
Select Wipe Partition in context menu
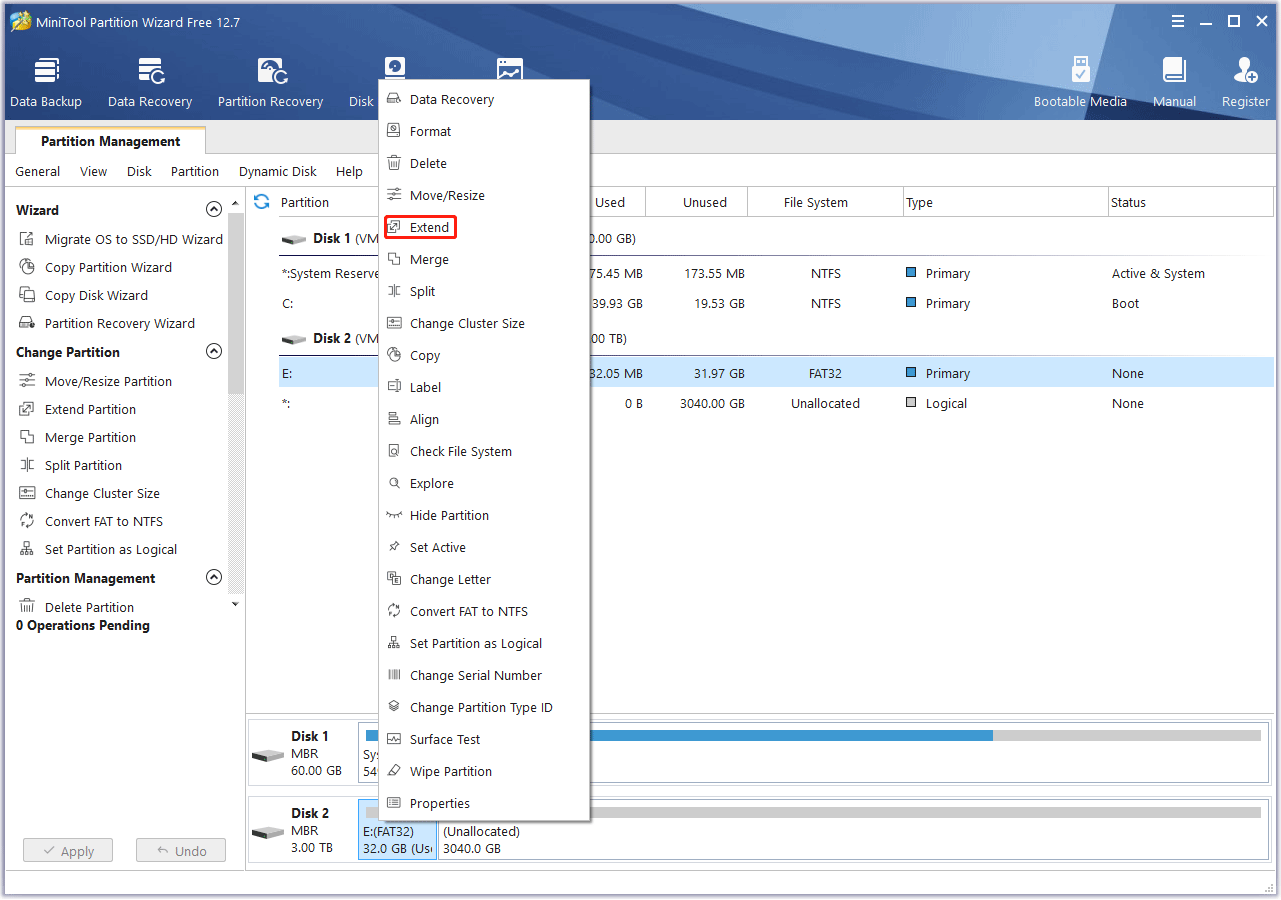point(484,771)
